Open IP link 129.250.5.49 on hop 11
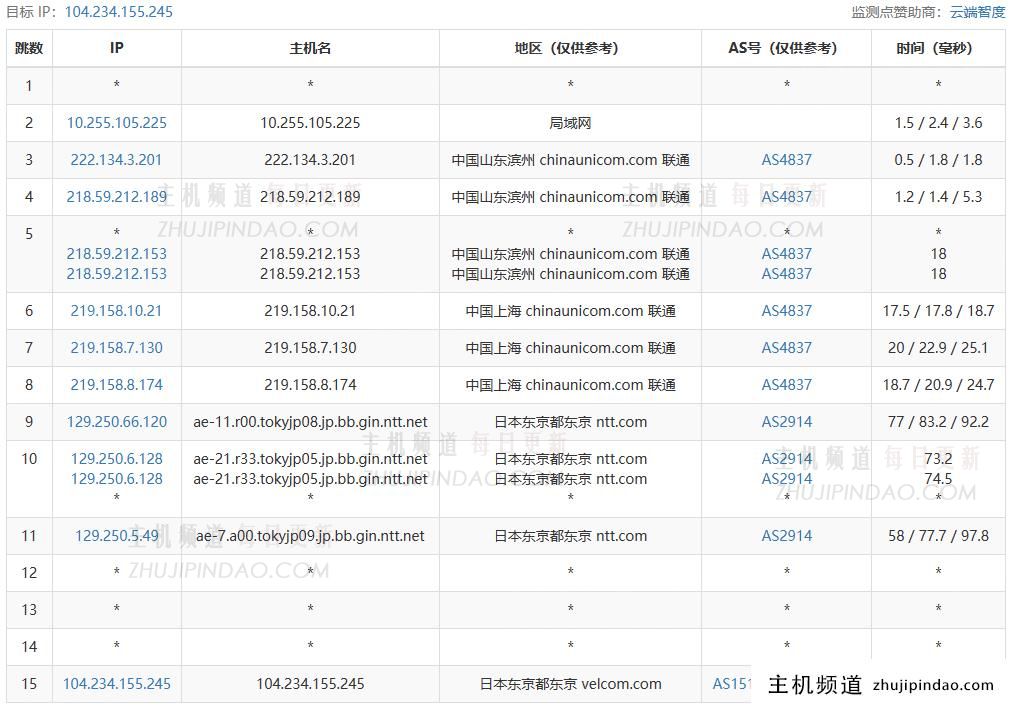This screenshot has height=709, width=1011. pyautogui.click(x=116, y=535)
